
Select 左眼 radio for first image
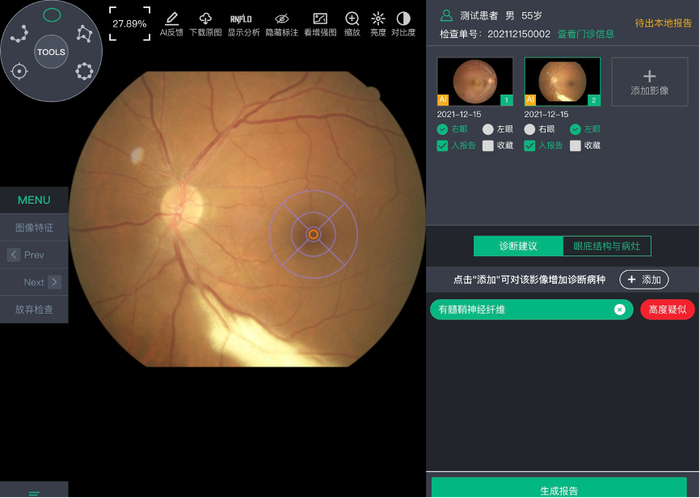click(488, 130)
